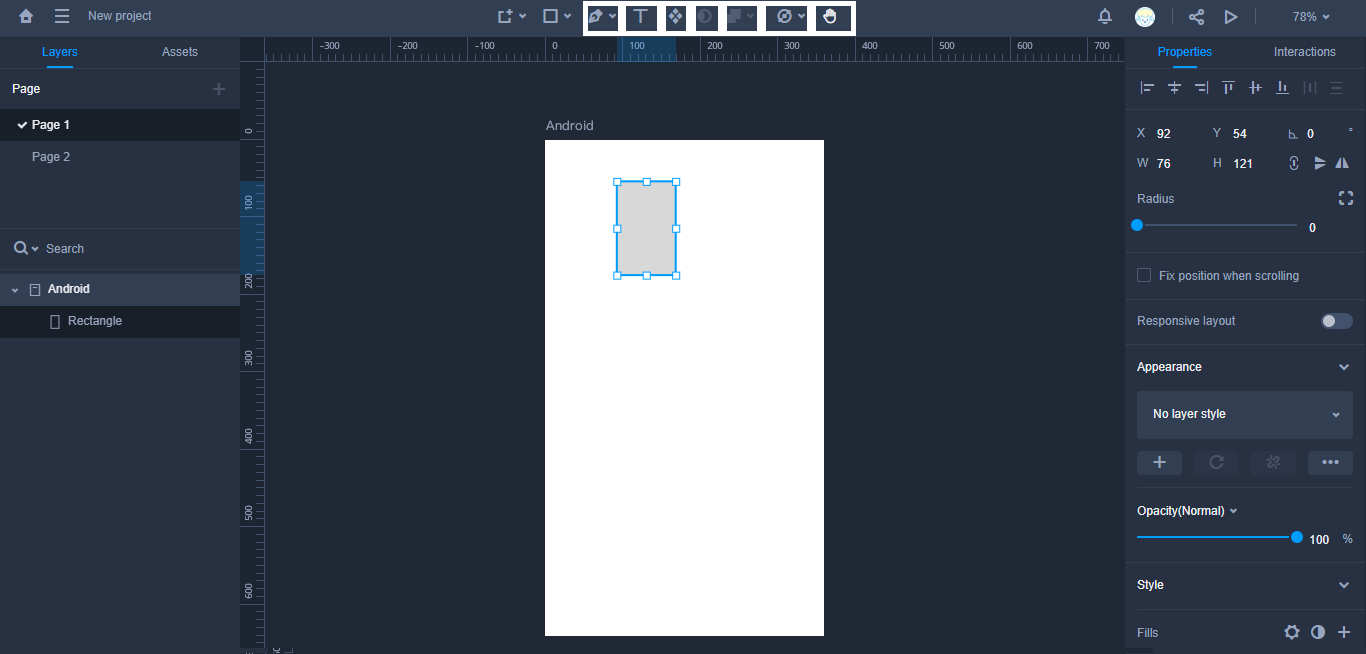Click the Android artboard label on canvas
Screen dimensions: 1366x654
point(569,126)
